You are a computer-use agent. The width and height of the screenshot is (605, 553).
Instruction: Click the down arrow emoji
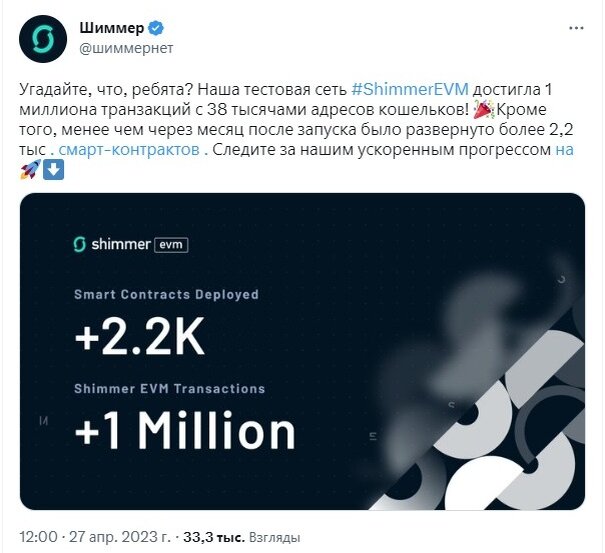tap(53, 170)
